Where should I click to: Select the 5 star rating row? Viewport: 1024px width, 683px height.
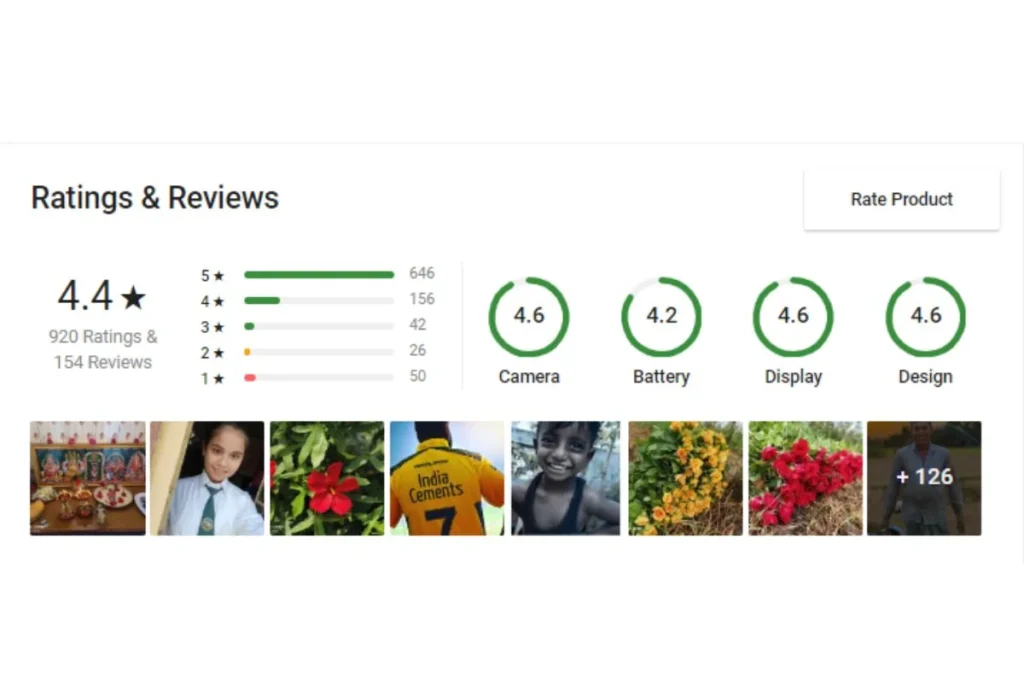pyautogui.click(x=317, y=275)
